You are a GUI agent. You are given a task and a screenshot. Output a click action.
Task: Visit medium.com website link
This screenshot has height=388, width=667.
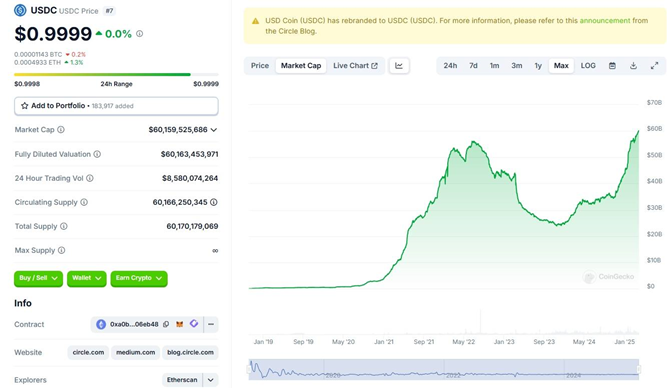[135, 352]
